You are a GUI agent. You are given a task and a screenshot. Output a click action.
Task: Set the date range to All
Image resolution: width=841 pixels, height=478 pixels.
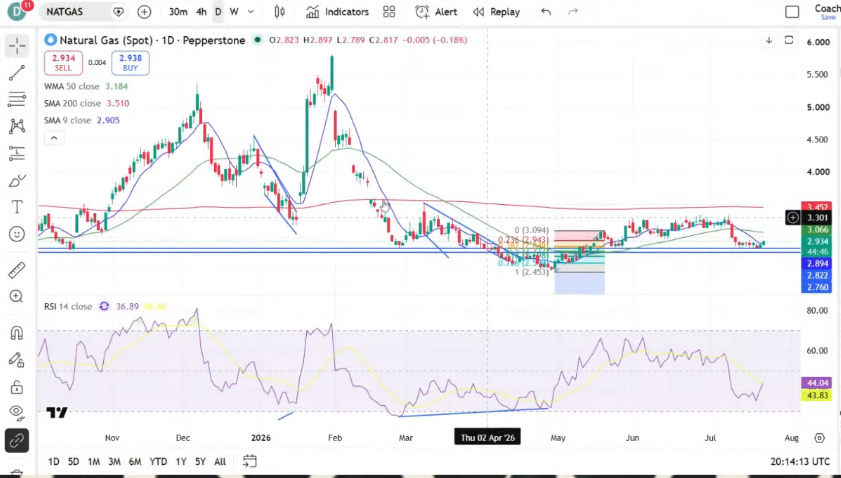pos(220,461)
